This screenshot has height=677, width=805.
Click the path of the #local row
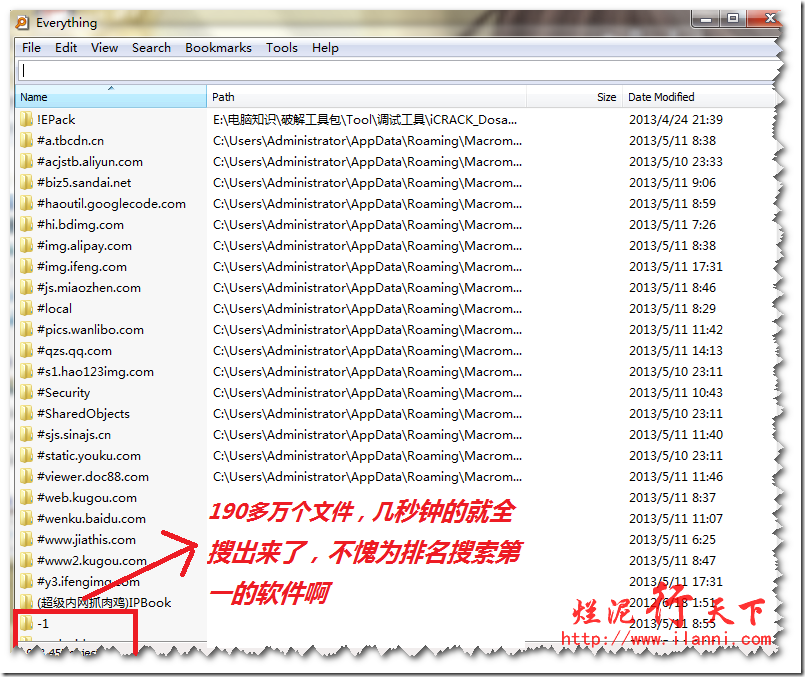pyautogui.click(x=368, y=309)
